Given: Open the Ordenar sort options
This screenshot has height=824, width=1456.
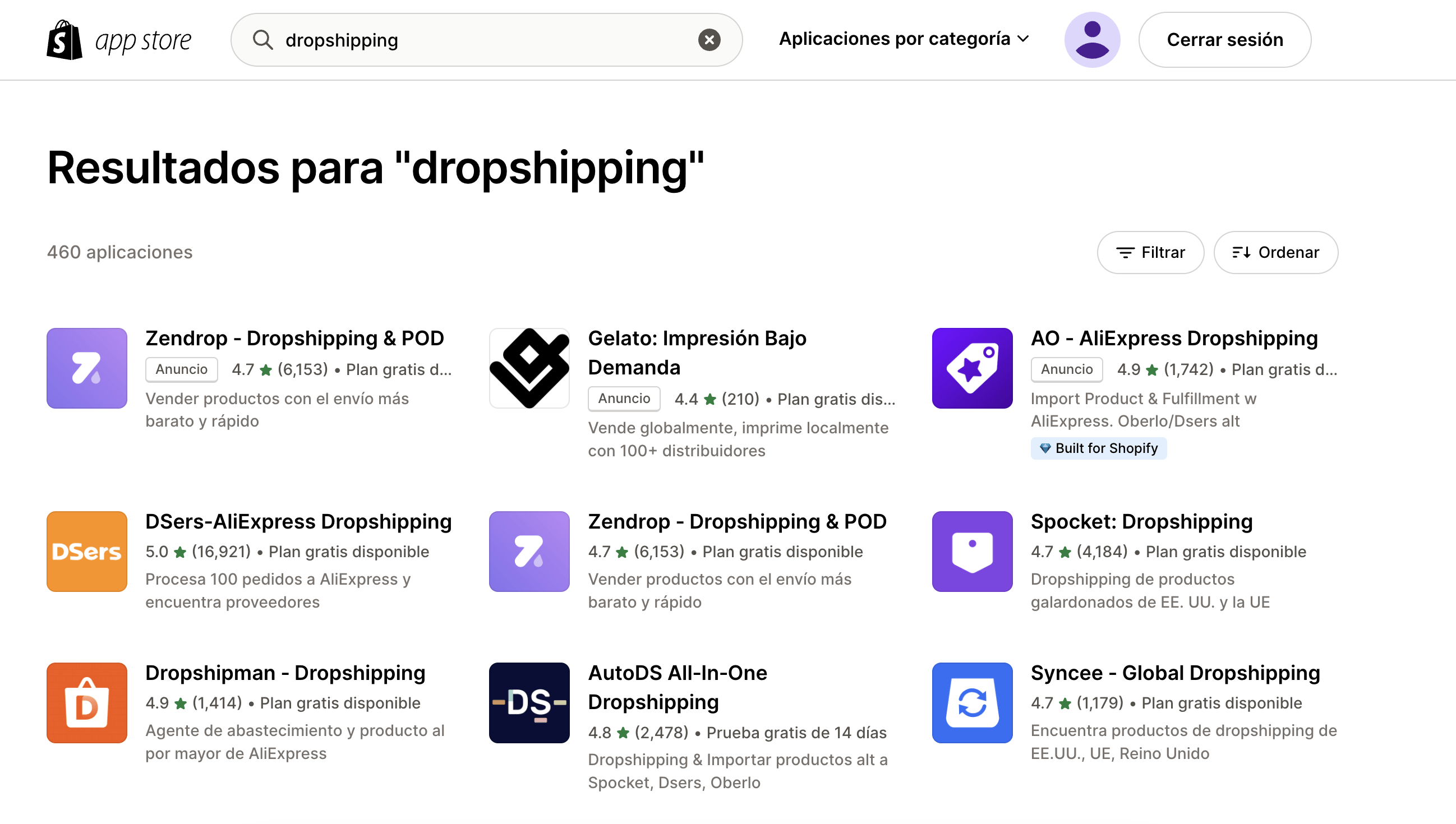Looking at the screenshot, I should [1275, 252].
